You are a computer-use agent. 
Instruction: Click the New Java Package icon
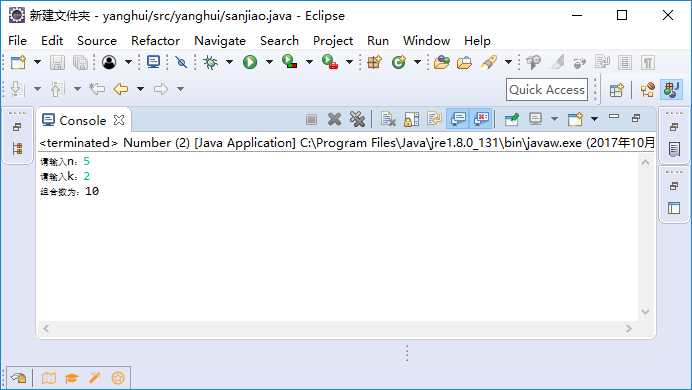click(x=374, y=62)
